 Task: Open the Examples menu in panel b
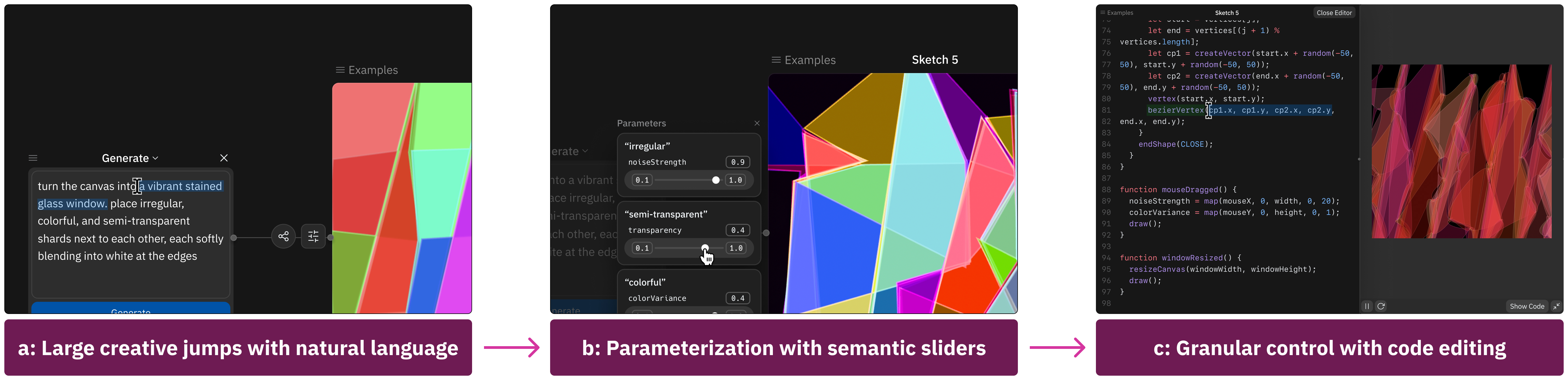pyautogui.click(x=804, y=60)
